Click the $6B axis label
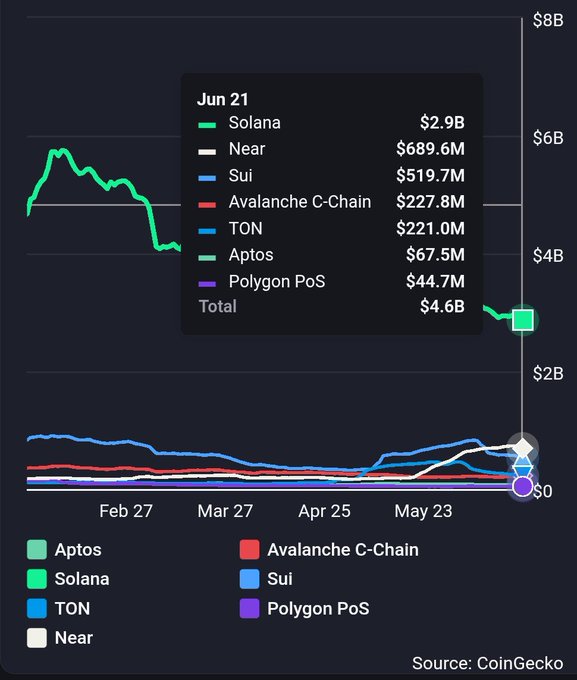Viewport: 577px width, 680px height. [x=548, y=138]
